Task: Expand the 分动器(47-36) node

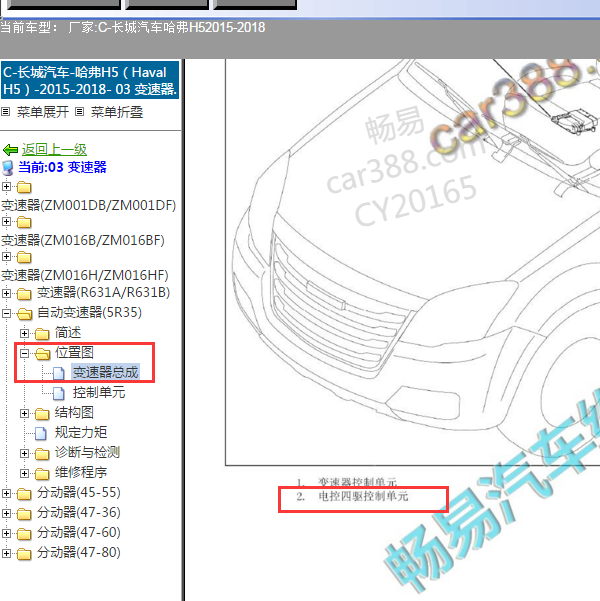Action: click(x=6, y=513)
